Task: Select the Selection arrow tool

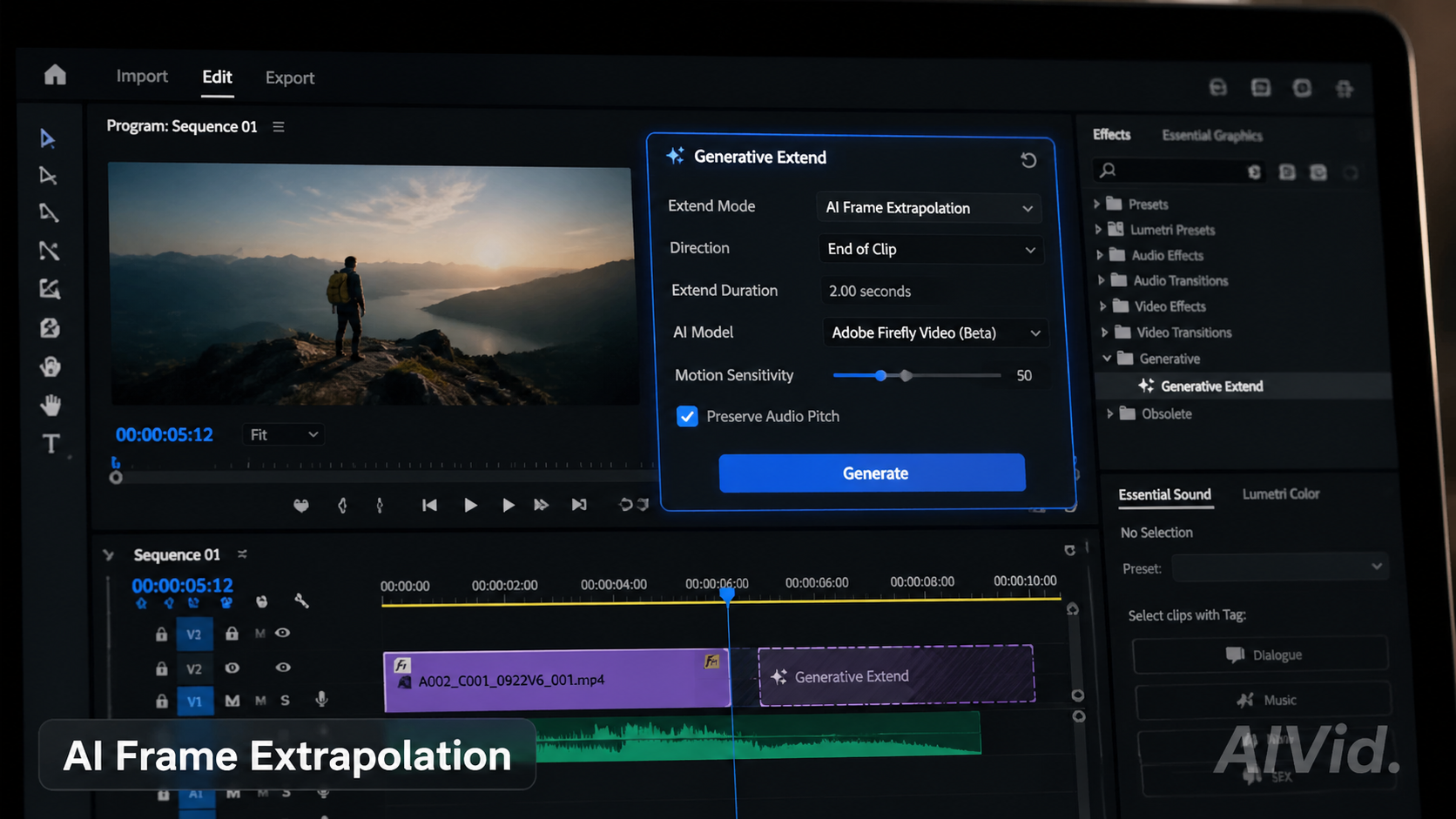Action: click(48, 138)
